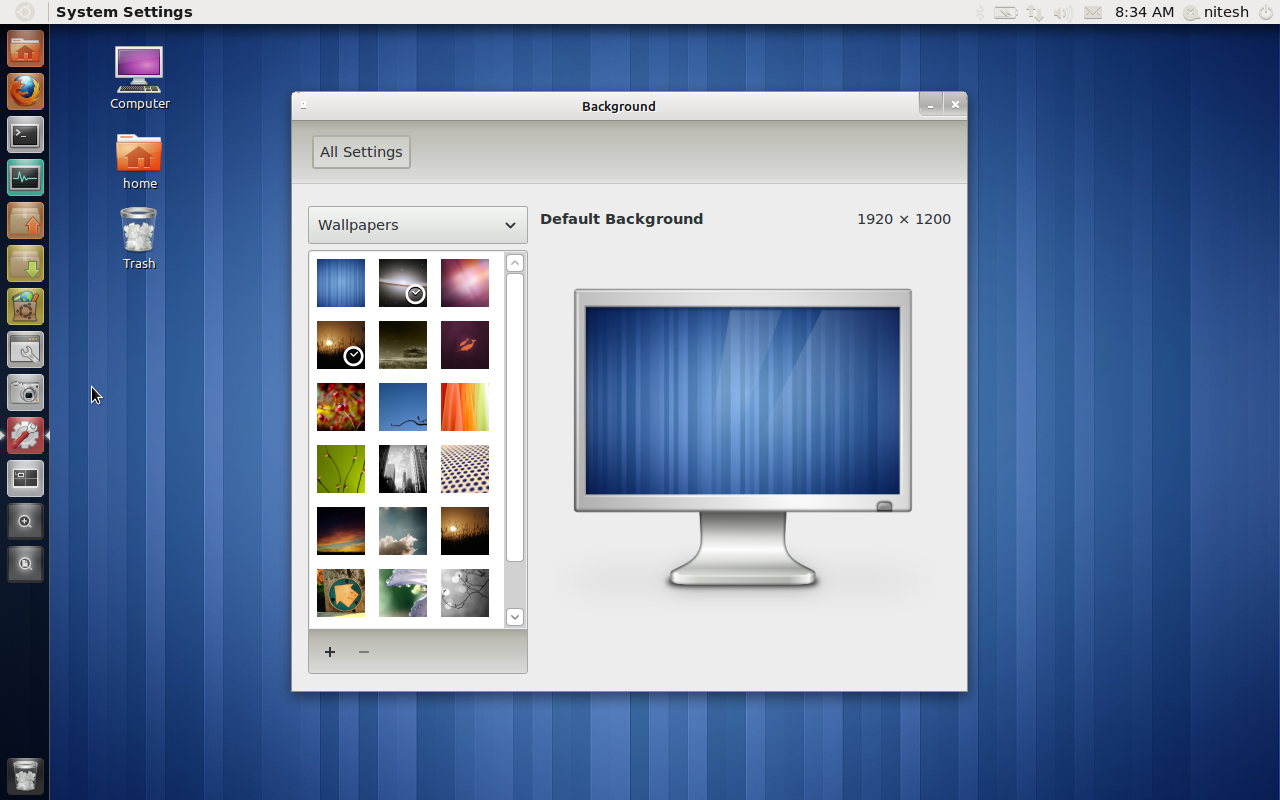Click the scrollbar down arrow in wallpaper list
This screenshot has width=1280, height=800.
(x=514, y=617)
